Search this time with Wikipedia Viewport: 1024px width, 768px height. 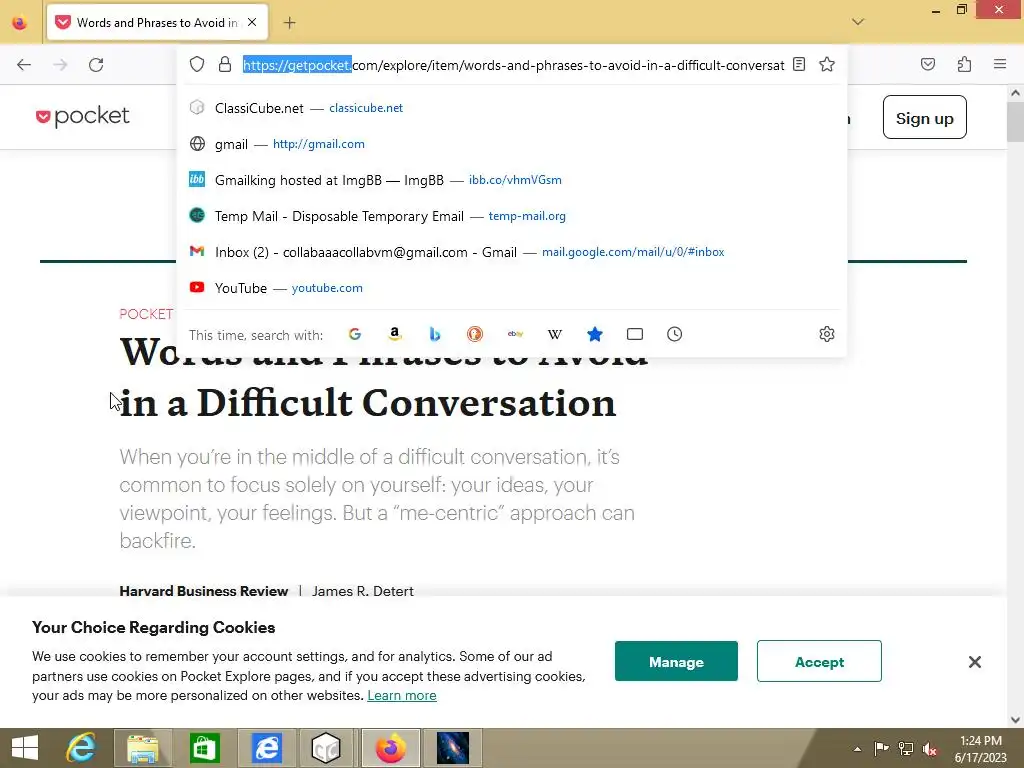tap(554, 334)
